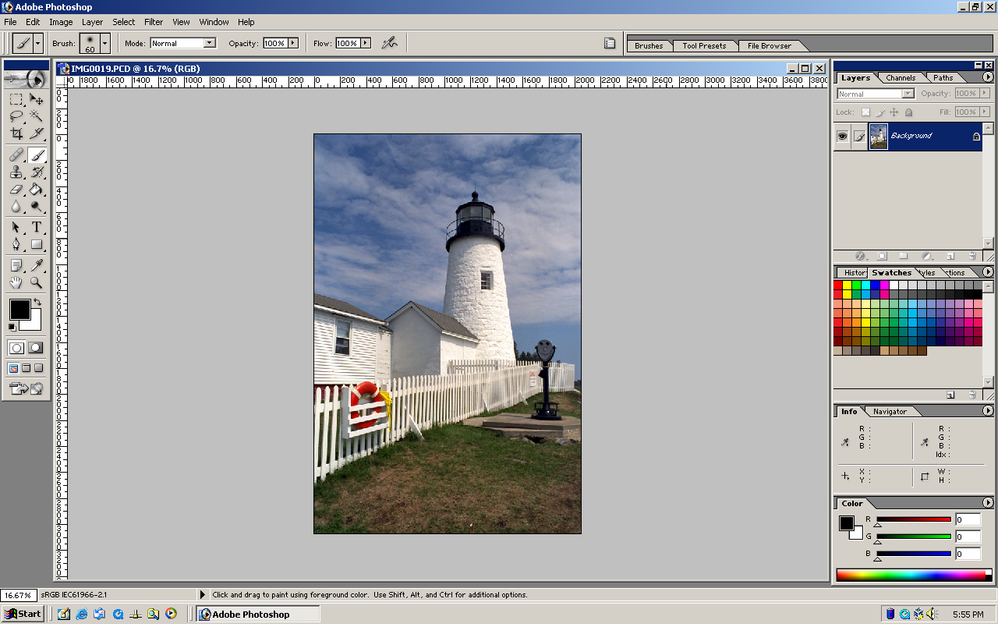Image resolution: width=998 pixels, height=624 pixels.
Task: Toggle Background layer visibility eye
Action: [842, 136]
